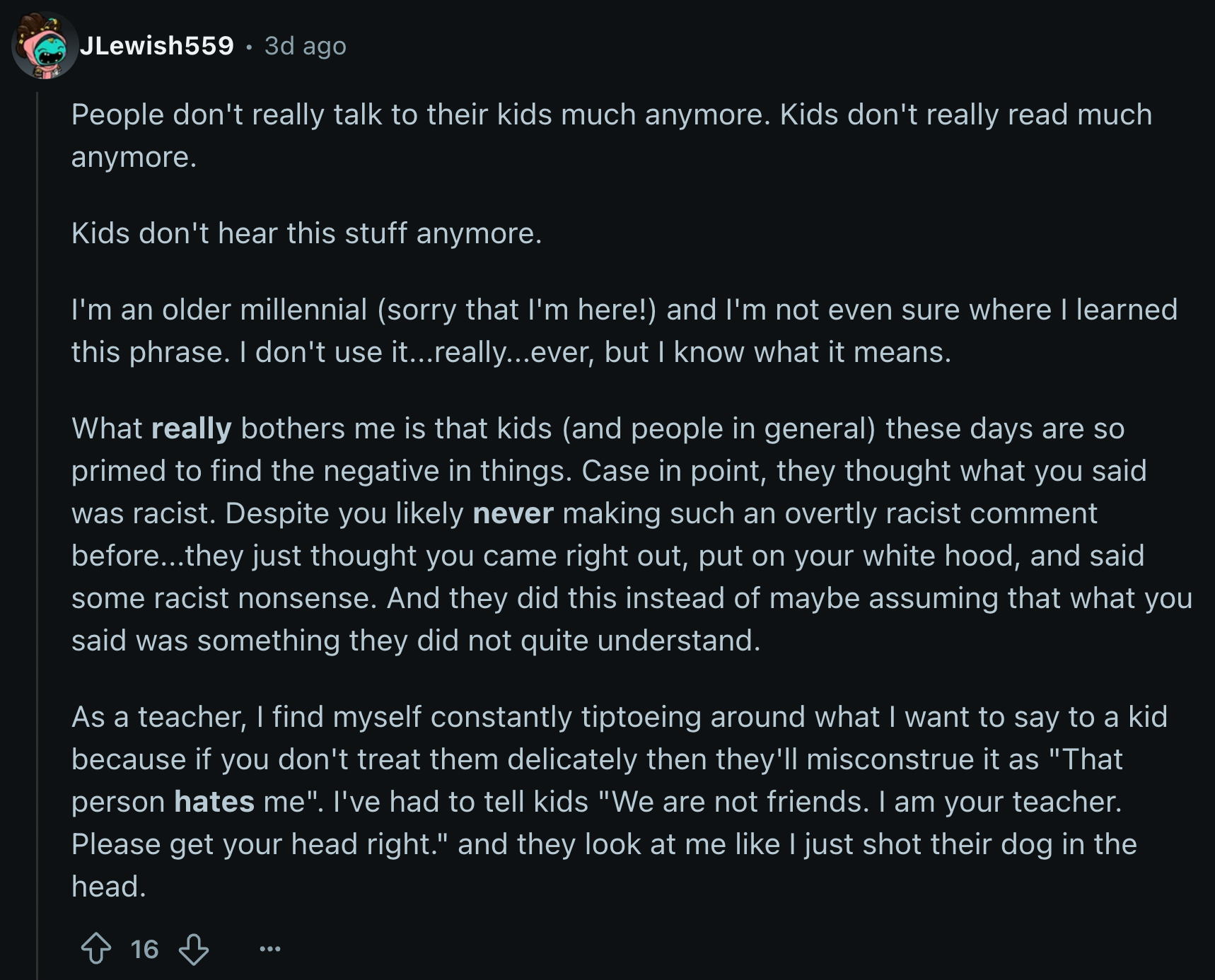Click the bold word "never"

513,513
